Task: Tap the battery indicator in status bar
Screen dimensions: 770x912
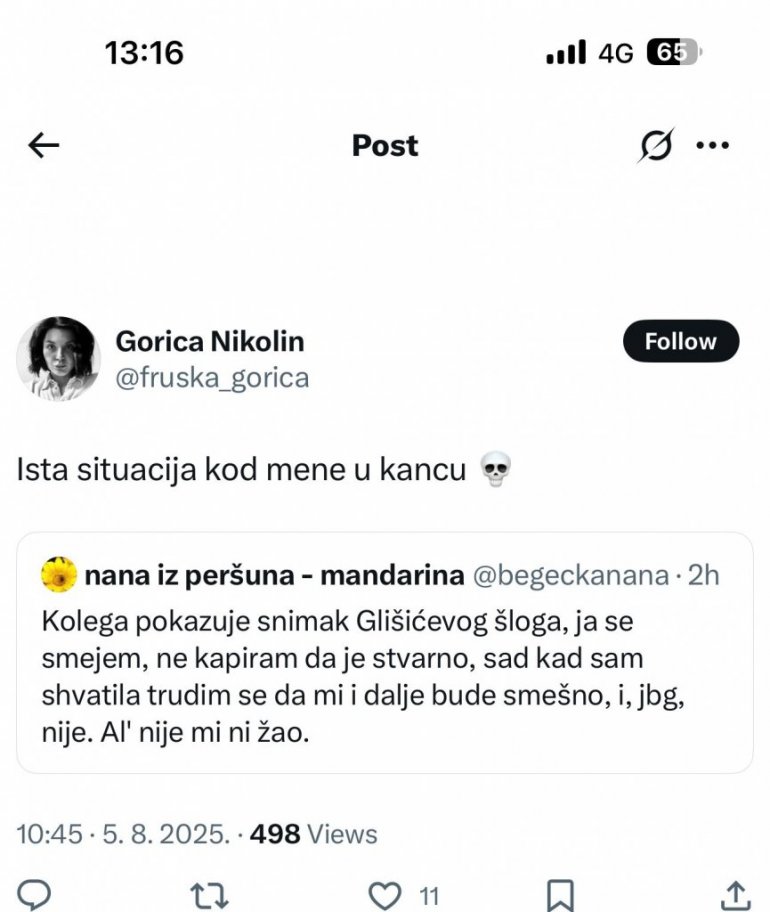Action: pos(675,53)
